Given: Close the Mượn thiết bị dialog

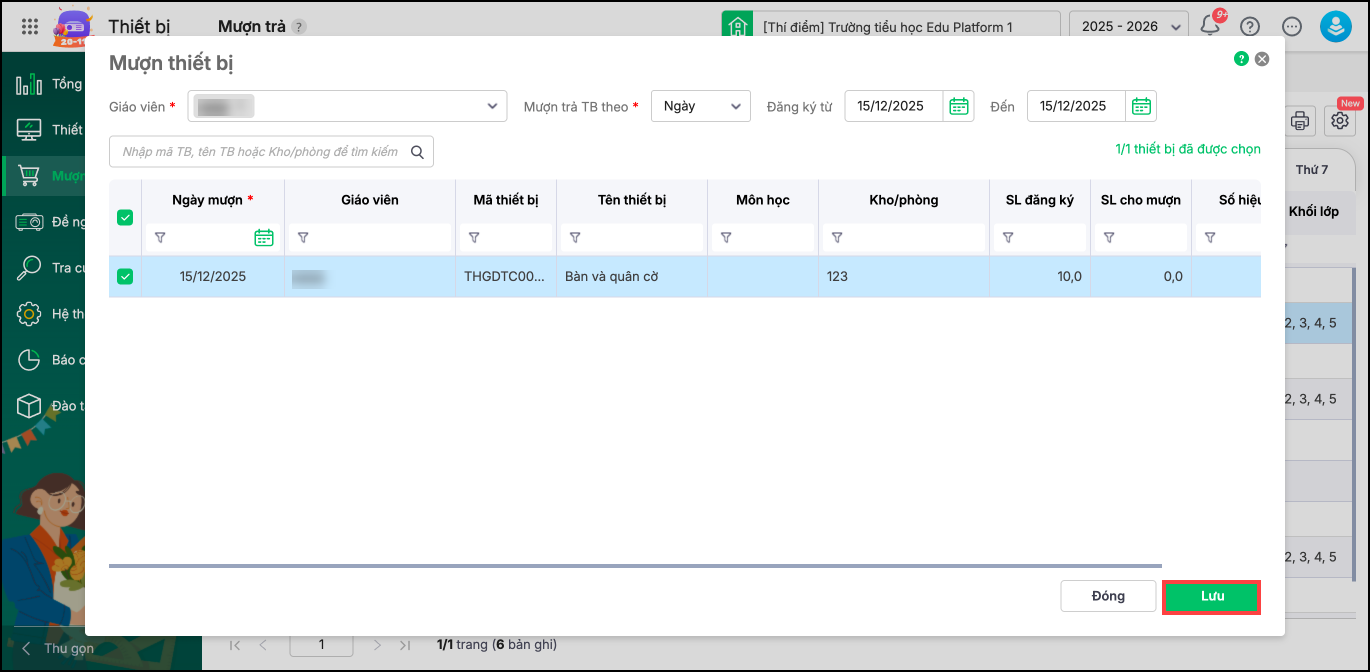Looking at the screenshot, I should point(1262,59).
